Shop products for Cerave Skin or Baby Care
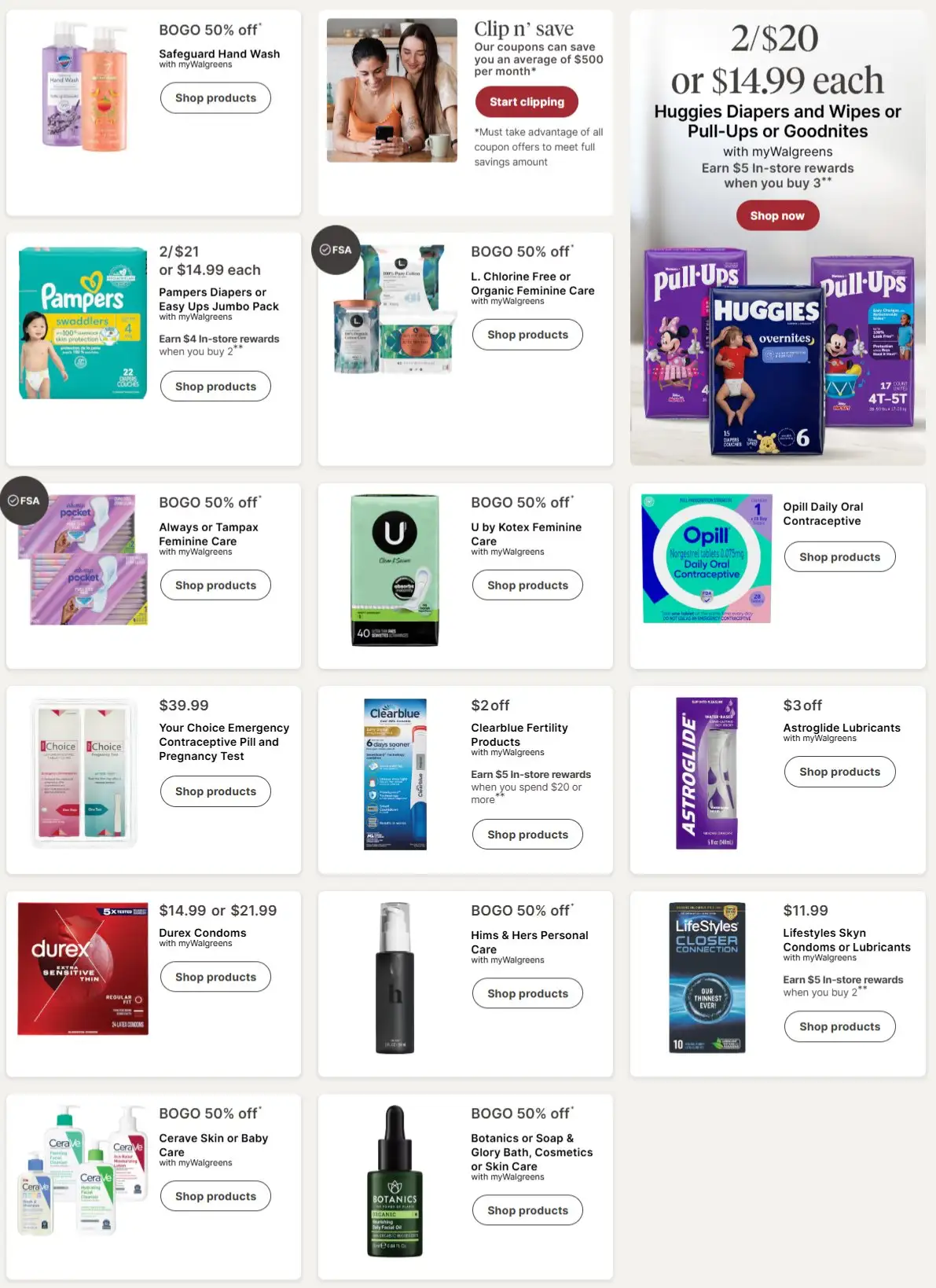 pyautogui.click(x=215, y=1196)
